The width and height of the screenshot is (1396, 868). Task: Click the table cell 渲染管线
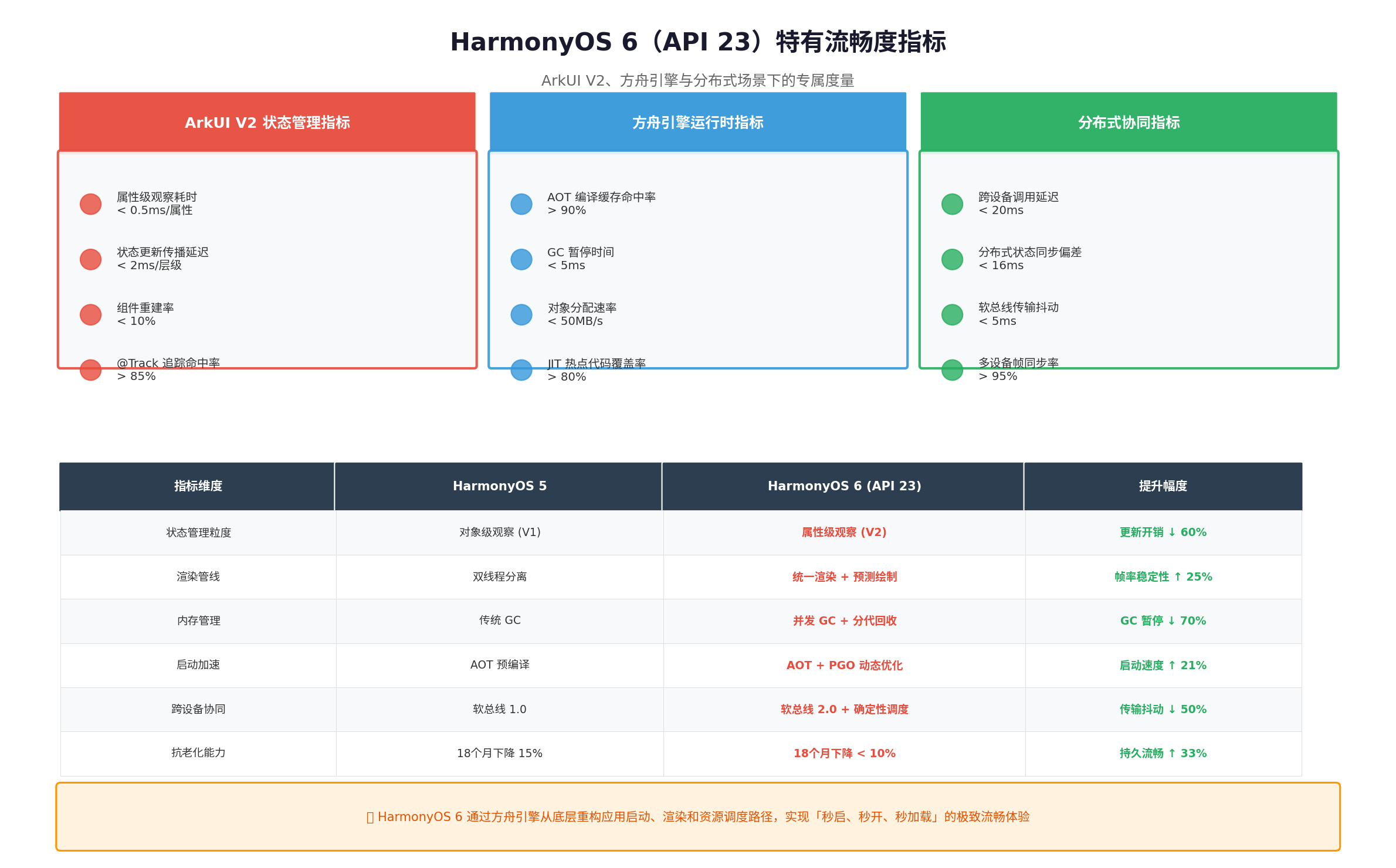coord(198,577)
